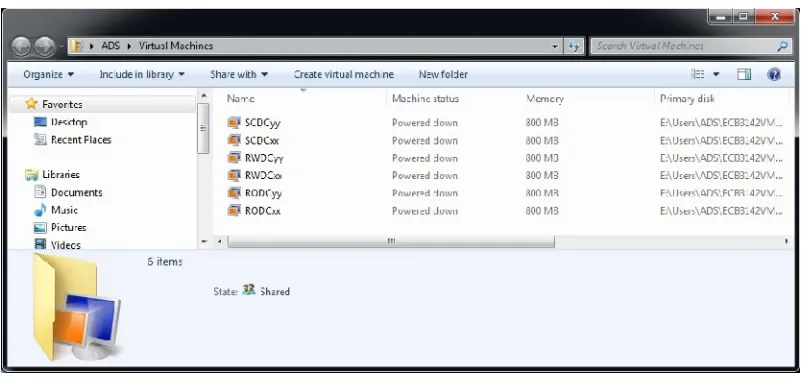Click the Shared state icon in details pane
The height and width of the screenshot is (378, 804).
coord(248,290)
